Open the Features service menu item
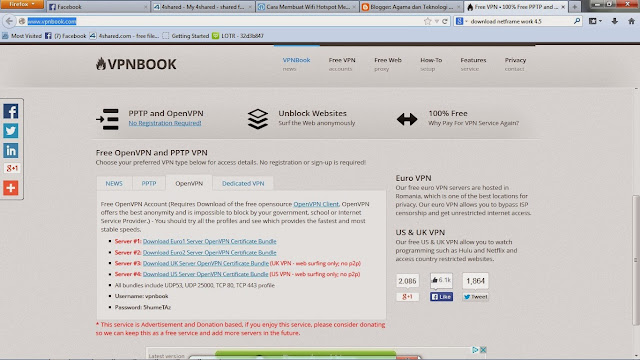640x360 pixels. (473, 64)
